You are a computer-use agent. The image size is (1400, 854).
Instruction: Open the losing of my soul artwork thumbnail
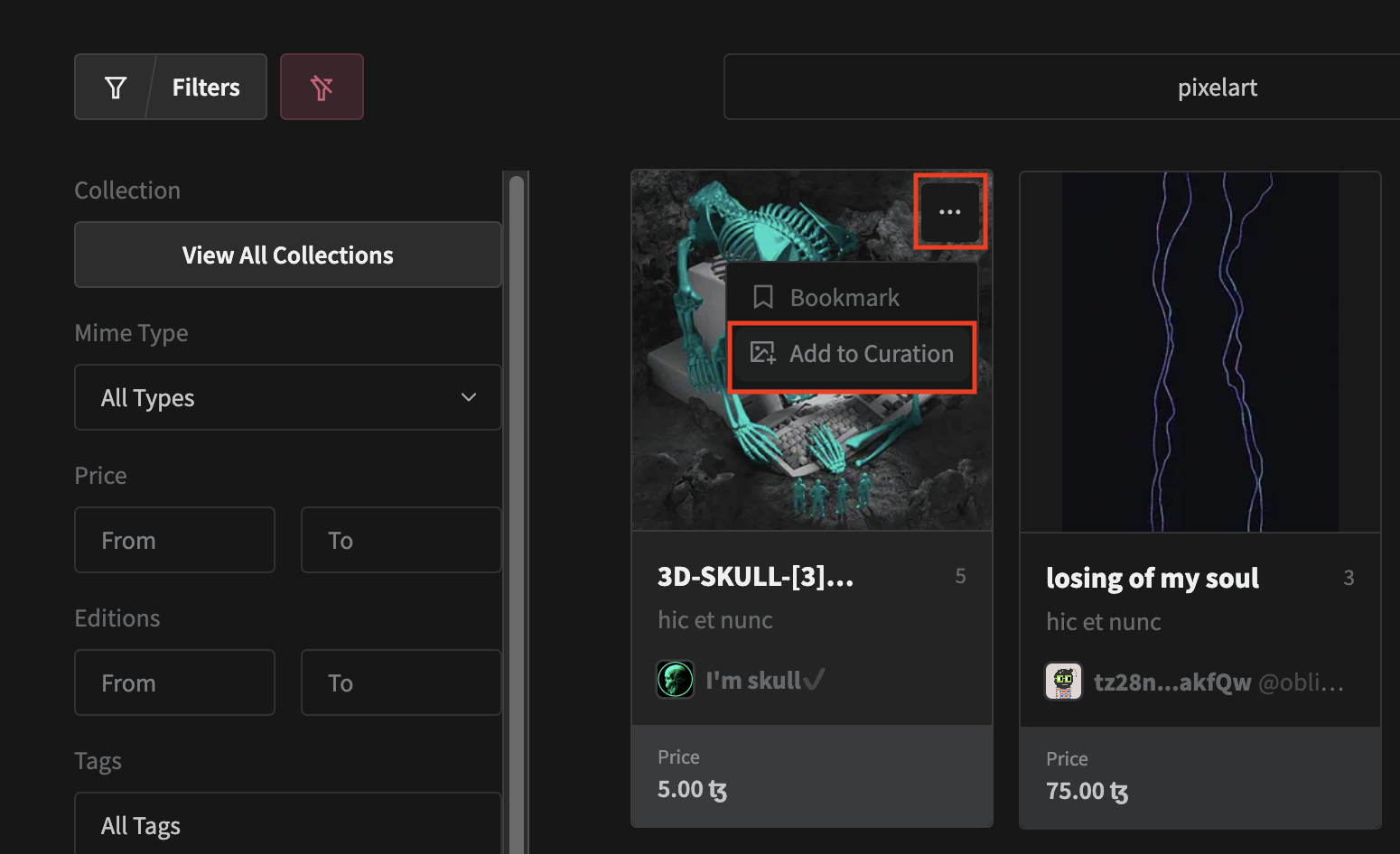pos(1199,350)
